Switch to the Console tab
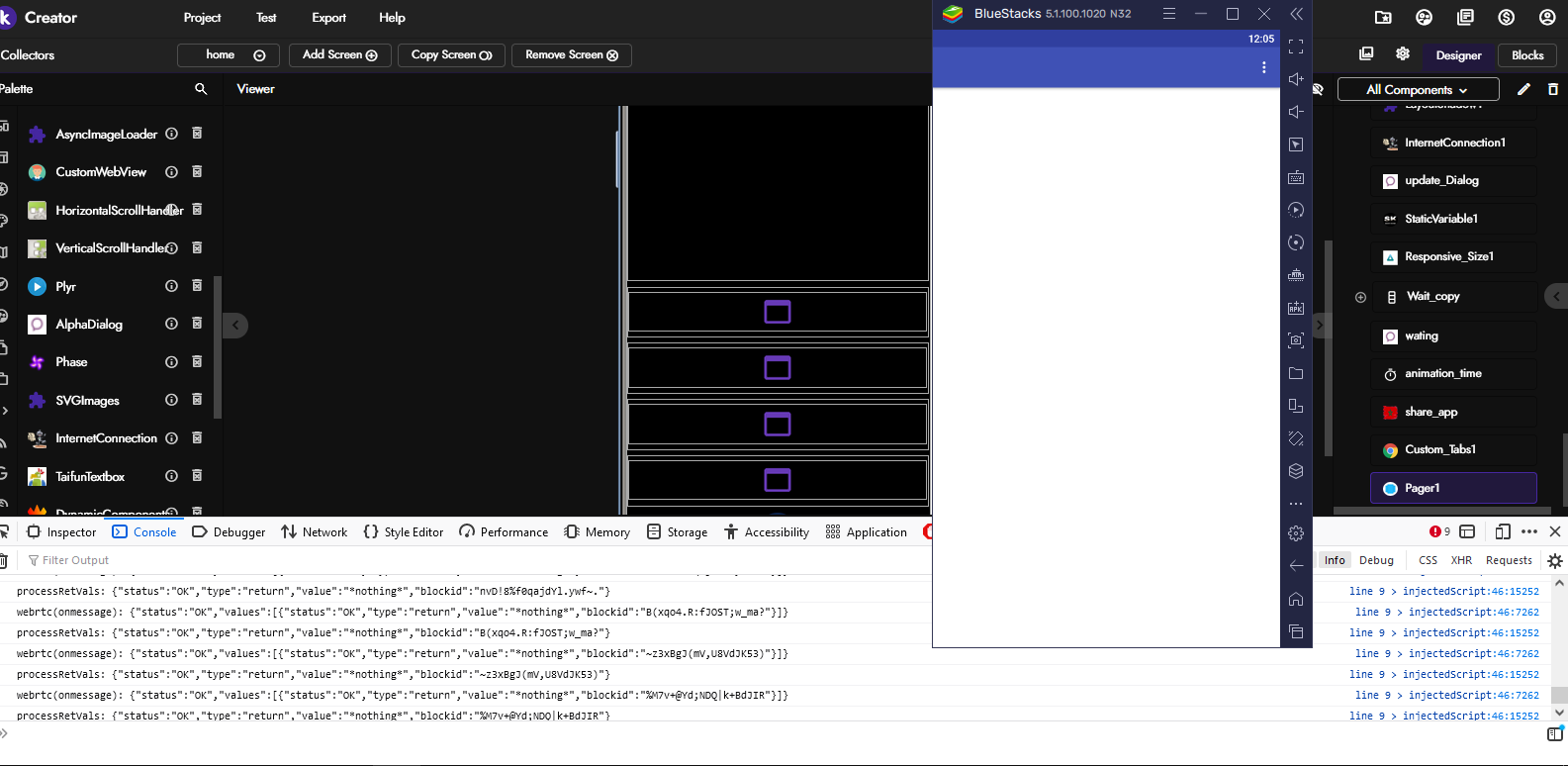 [144, 531]
